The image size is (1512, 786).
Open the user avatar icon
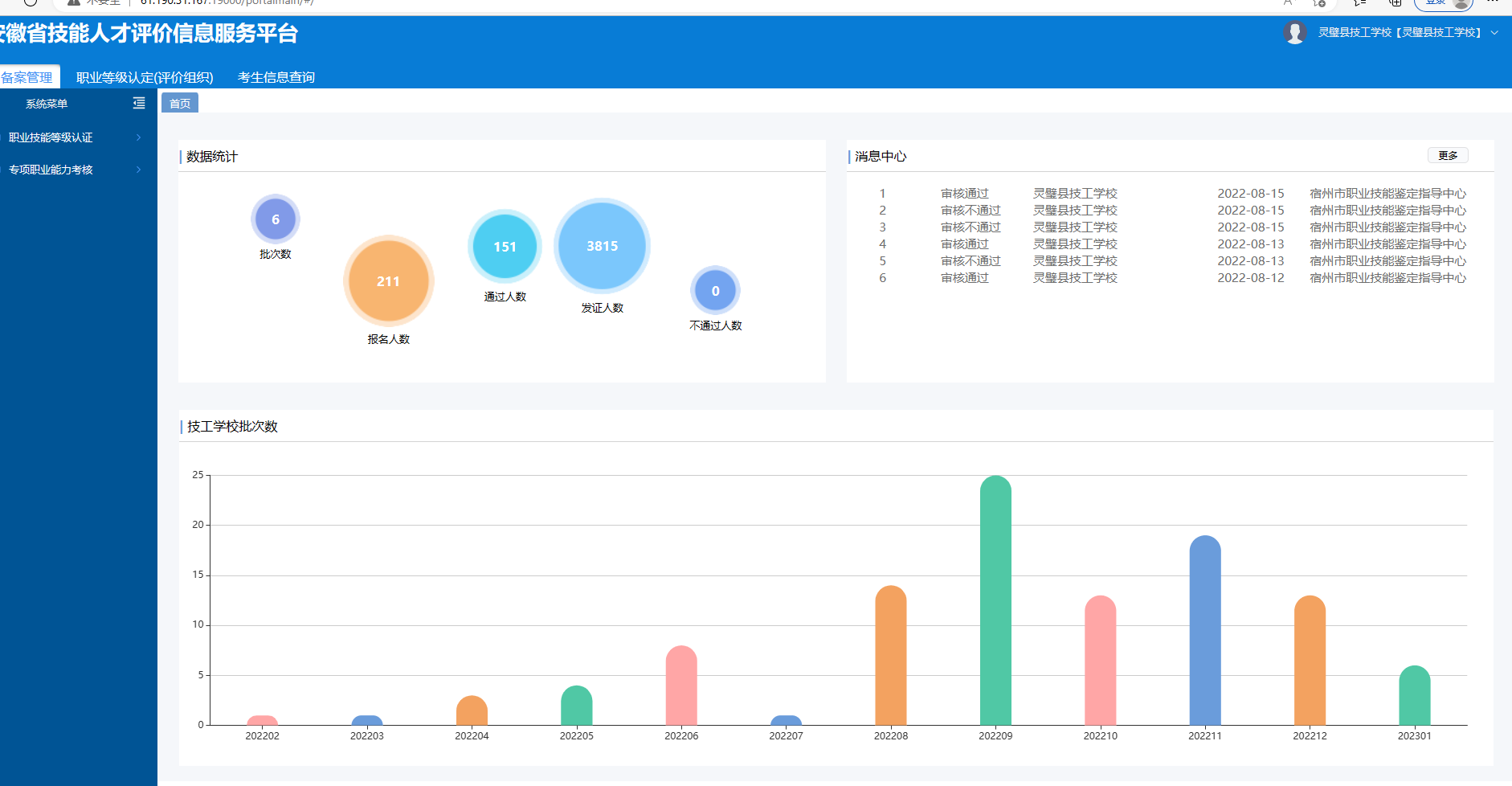(x=1294, y=32)
